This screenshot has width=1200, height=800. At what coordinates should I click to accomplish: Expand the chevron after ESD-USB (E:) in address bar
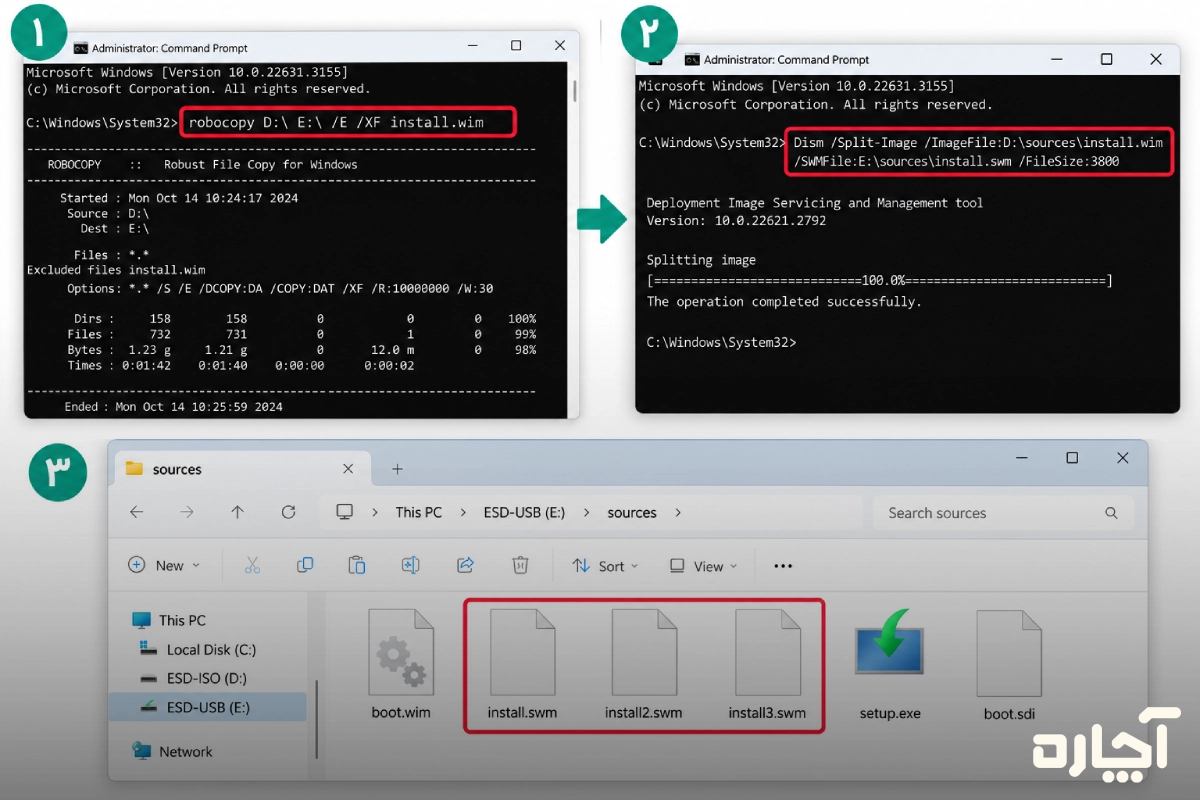click(587, 513)
